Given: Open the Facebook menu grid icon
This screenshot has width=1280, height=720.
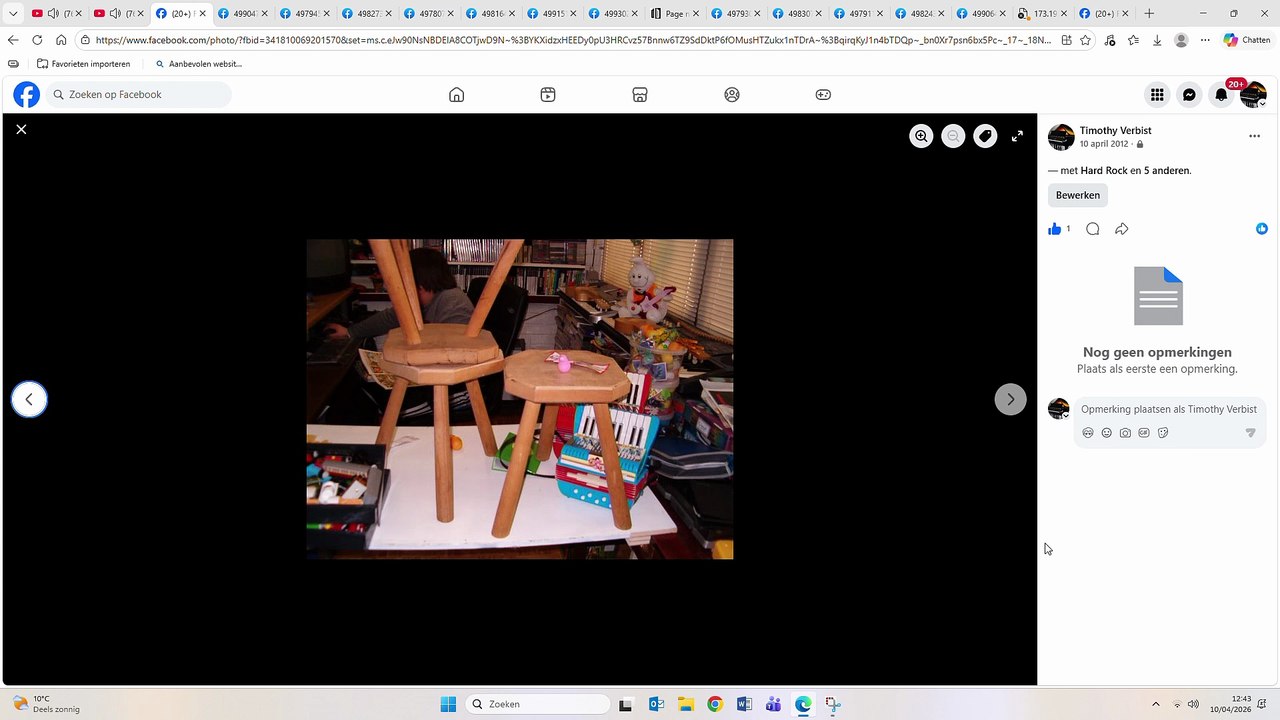Looking at the screenshot, I should [1157, 94].
